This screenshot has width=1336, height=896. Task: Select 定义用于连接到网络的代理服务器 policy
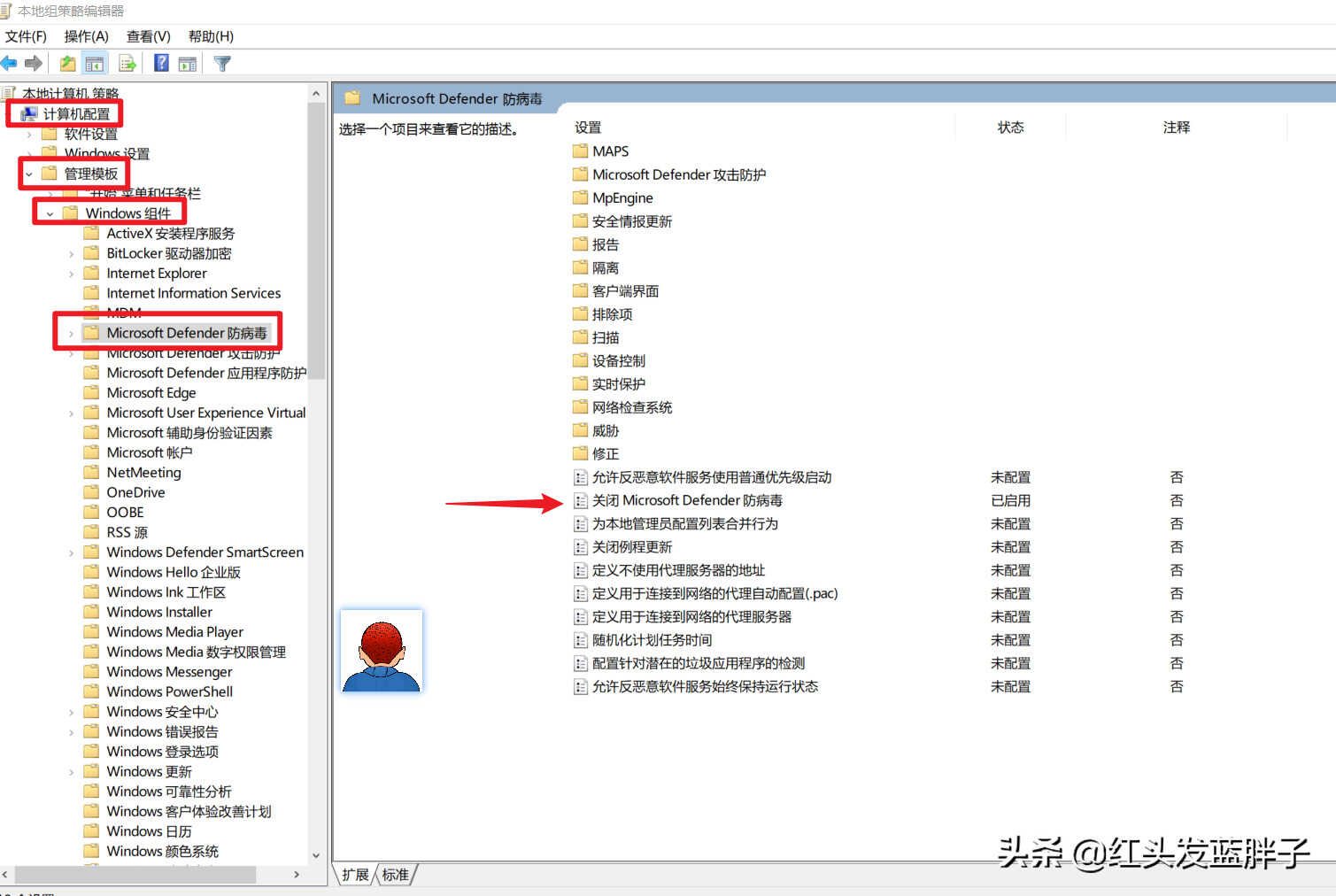(x=691, y=616)
